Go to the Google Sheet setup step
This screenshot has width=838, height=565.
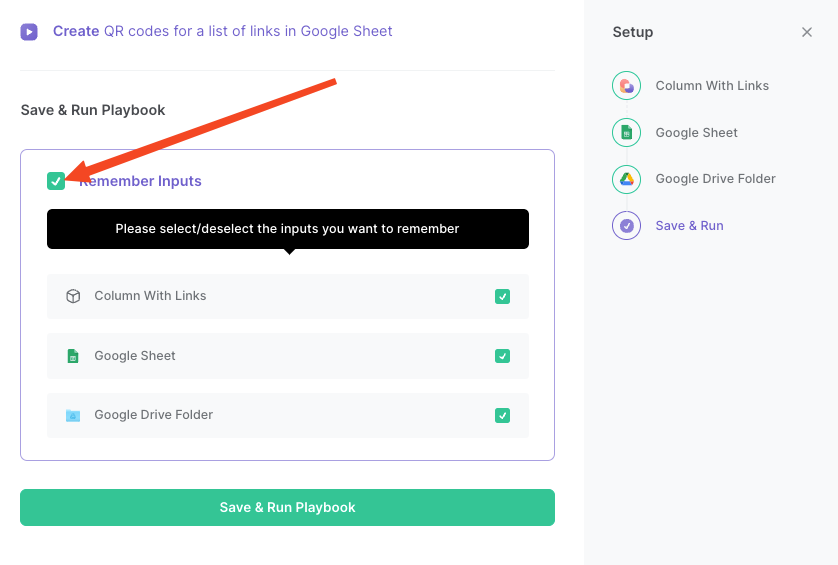tap(696, 133)
